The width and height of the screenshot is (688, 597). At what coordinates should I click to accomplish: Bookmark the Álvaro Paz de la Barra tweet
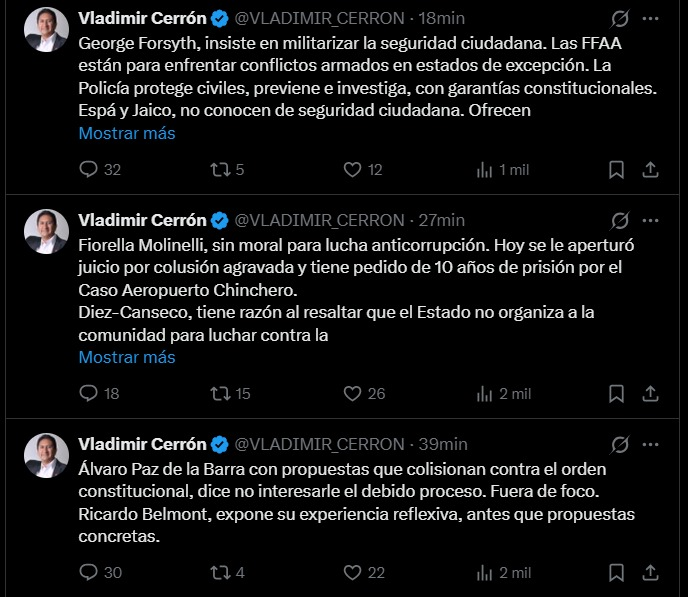tap(617, 572)
